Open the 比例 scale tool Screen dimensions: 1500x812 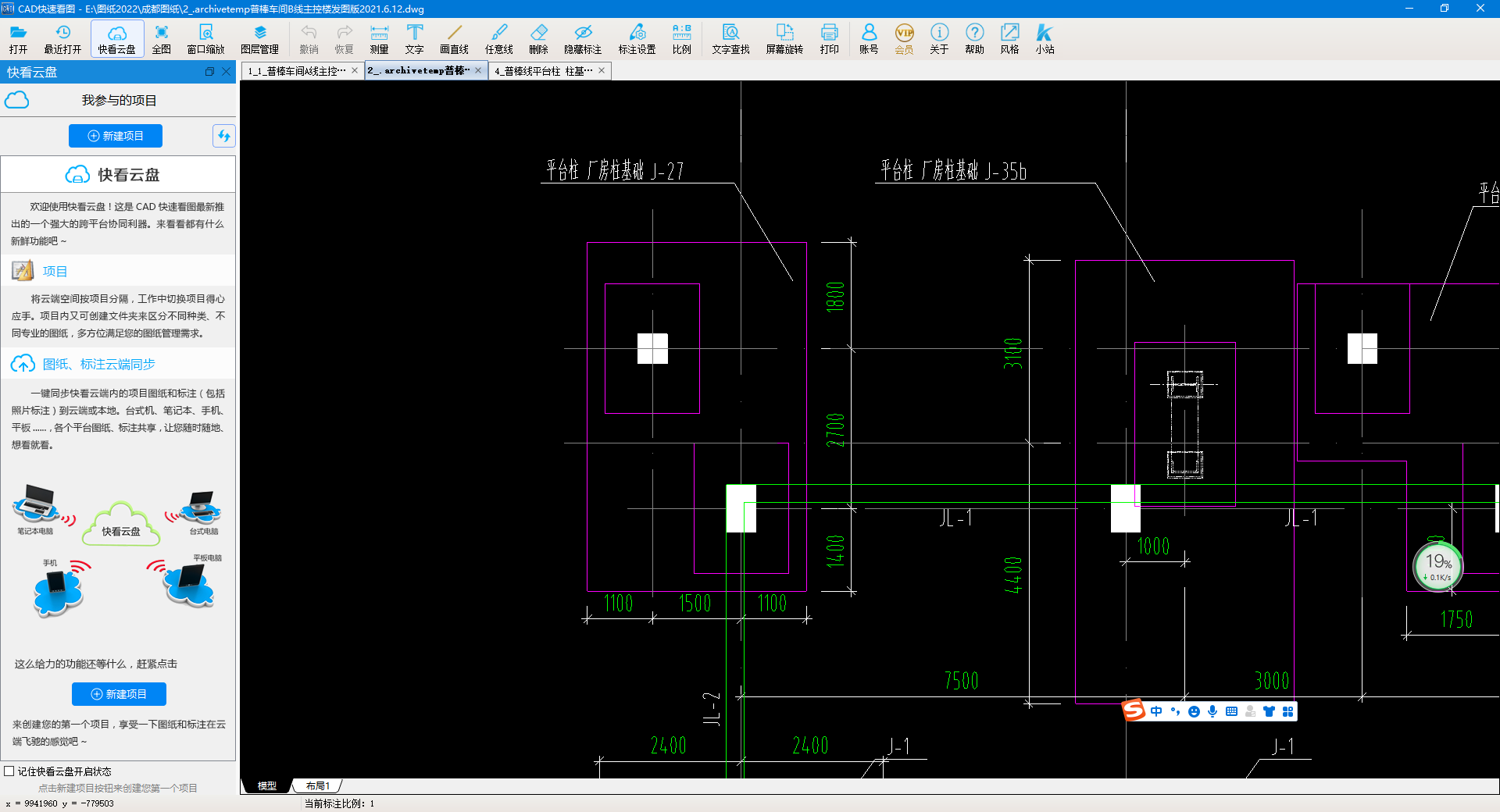(682, 39)
